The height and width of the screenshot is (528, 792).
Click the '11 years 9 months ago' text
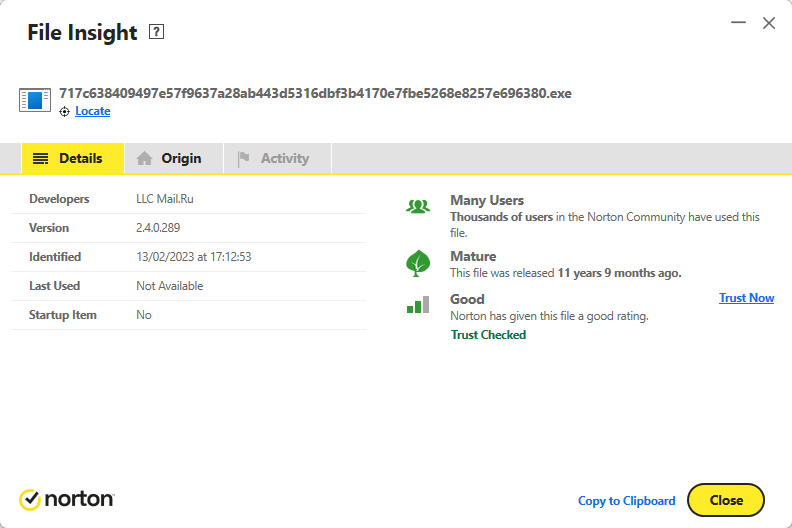click(619, 273)
